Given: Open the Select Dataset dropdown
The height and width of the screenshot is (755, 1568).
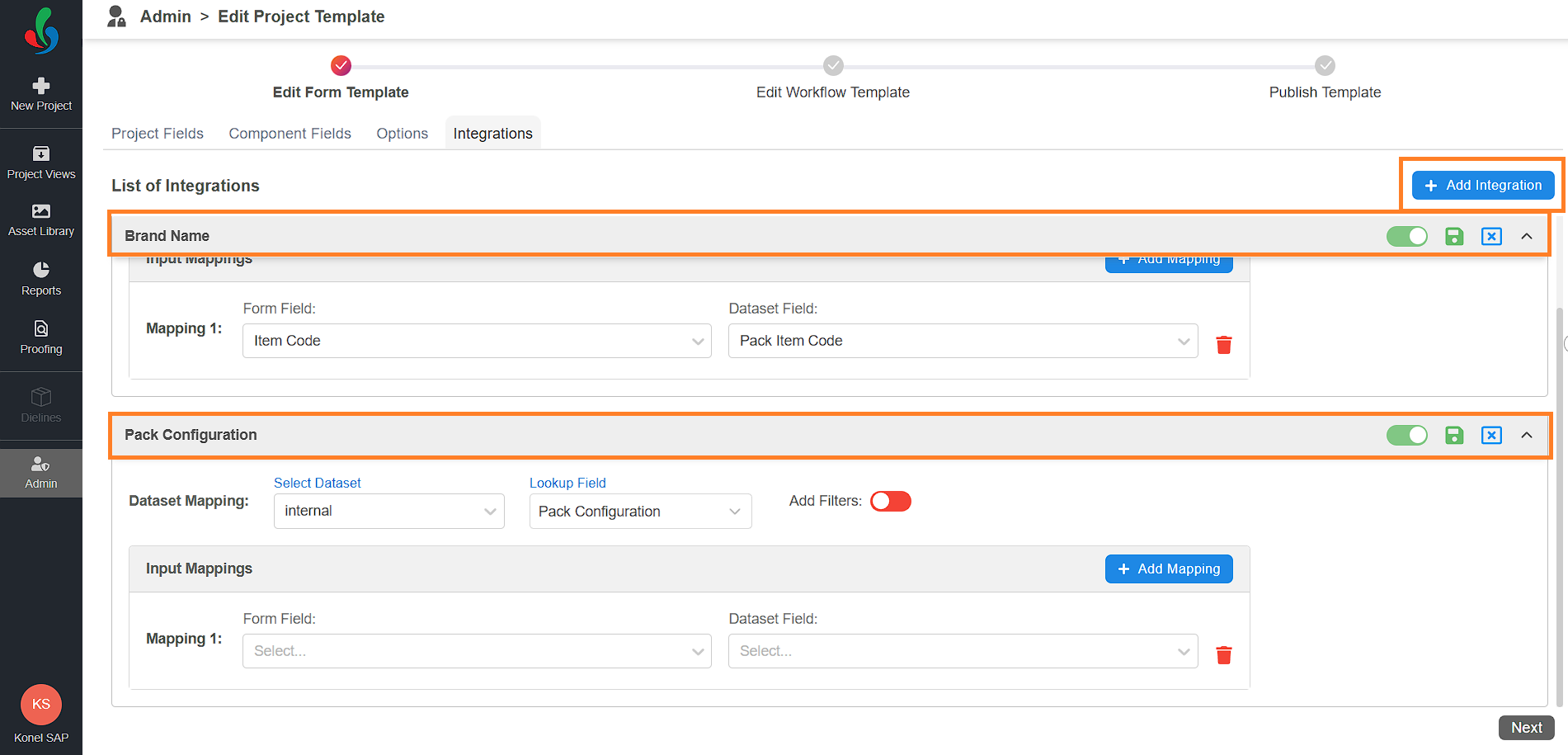Looking at the screenshot, I should [388, 512].
